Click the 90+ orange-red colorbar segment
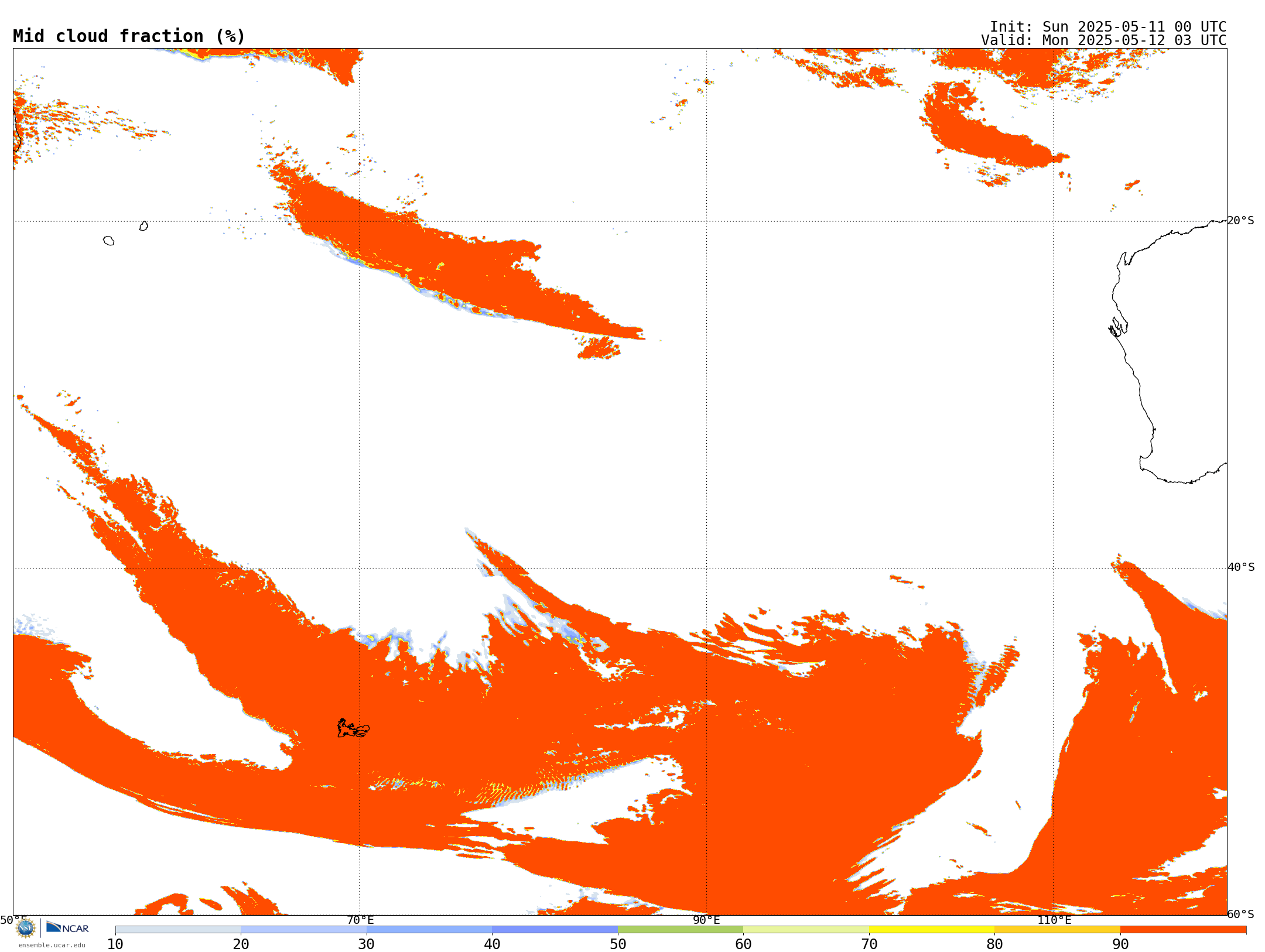This screenshot has height=952, width=1265. click(1184, 930)
